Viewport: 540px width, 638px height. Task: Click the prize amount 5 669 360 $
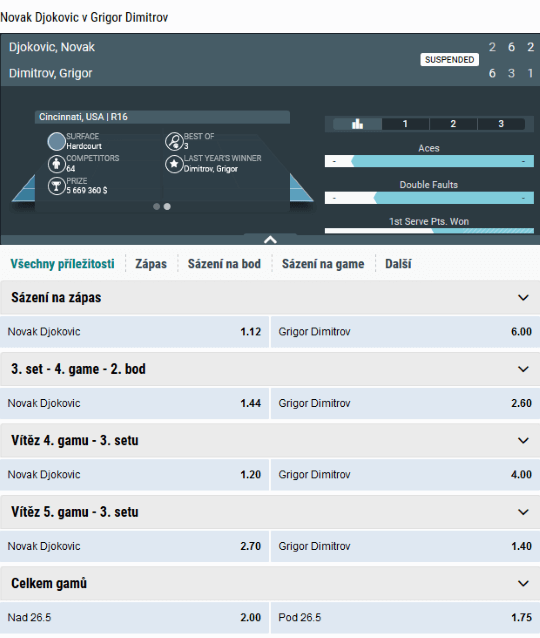(87, 190)
